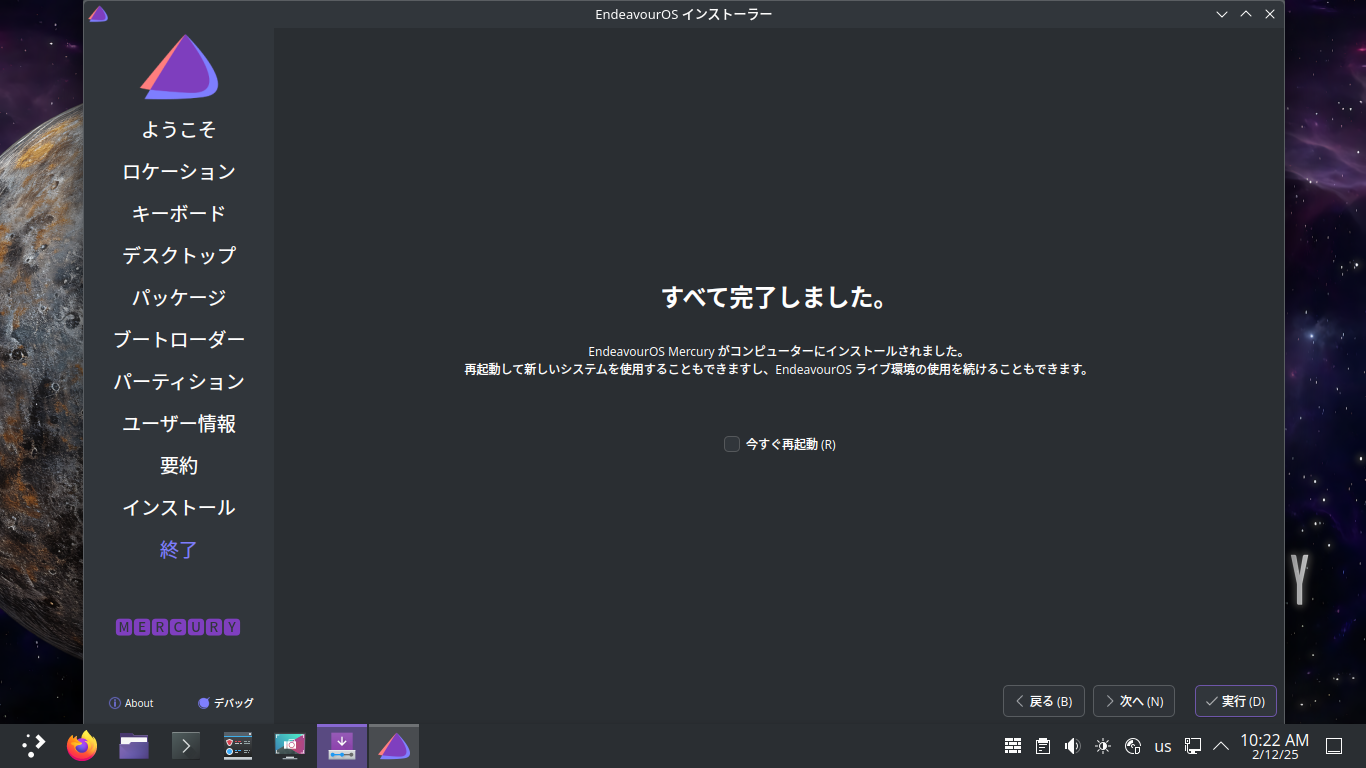Open the KDE application launcher
This screenshot has width=1366, height=768.
[x=33, y=746]
